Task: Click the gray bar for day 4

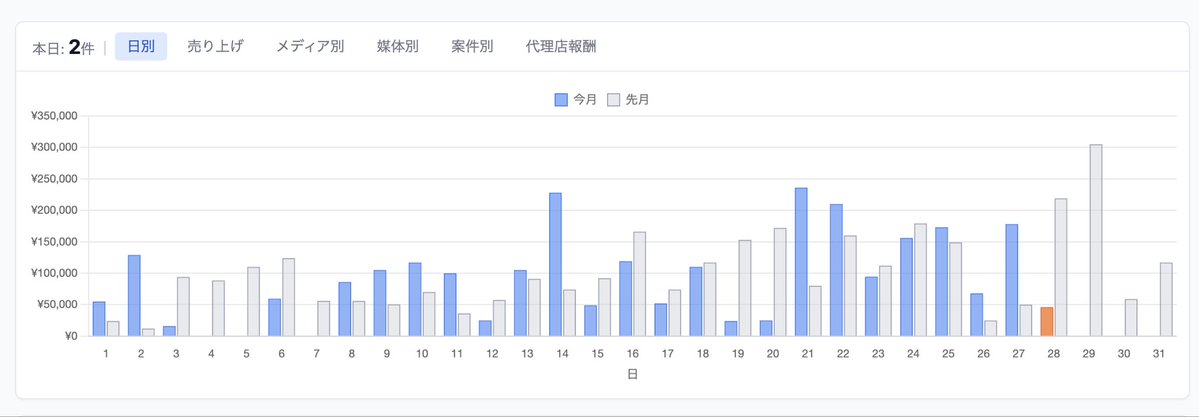Action: click(218, 308)
